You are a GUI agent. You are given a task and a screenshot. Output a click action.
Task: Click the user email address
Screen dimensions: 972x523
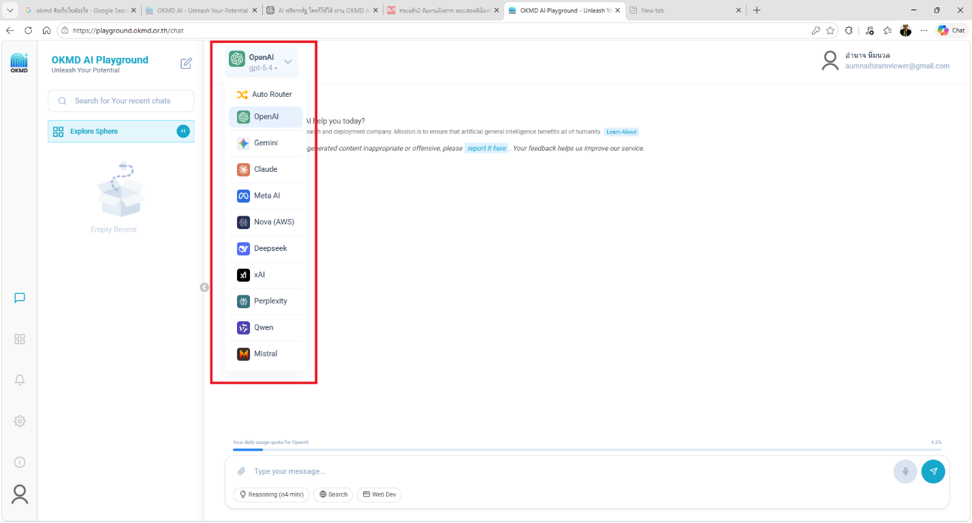(x=897, y=66)
